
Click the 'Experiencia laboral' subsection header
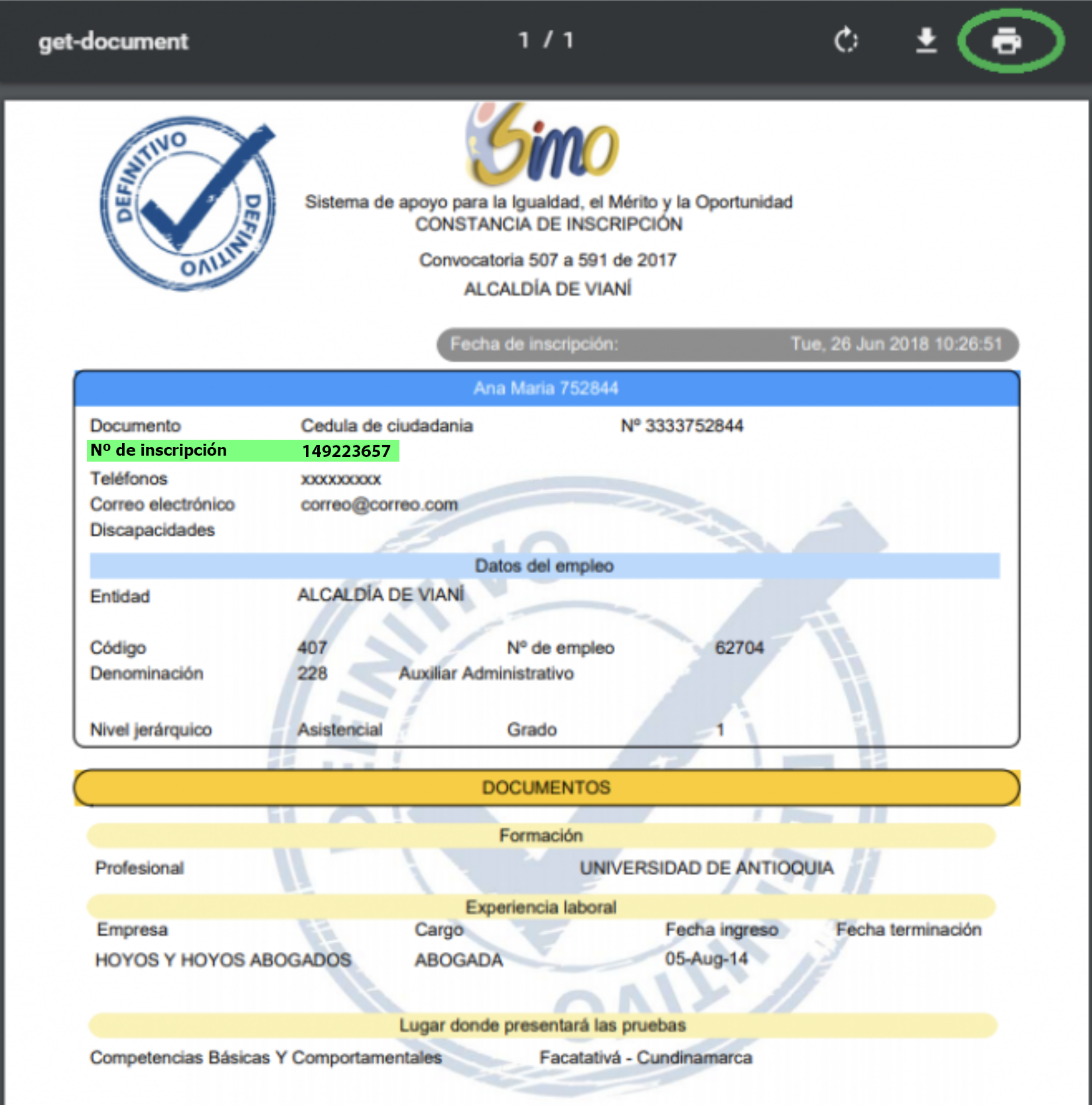tap(541, 907)
